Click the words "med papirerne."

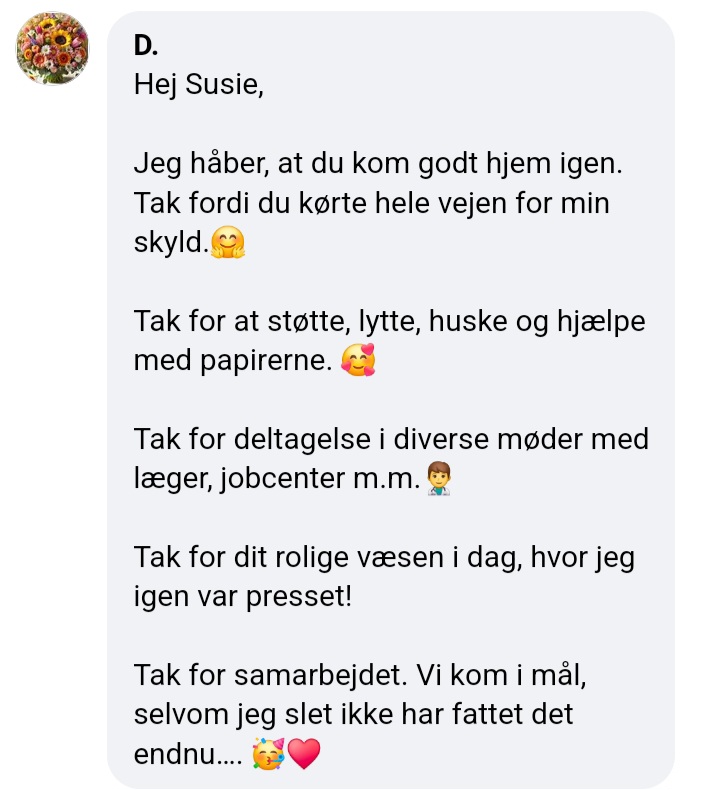(x=232, y=361)
